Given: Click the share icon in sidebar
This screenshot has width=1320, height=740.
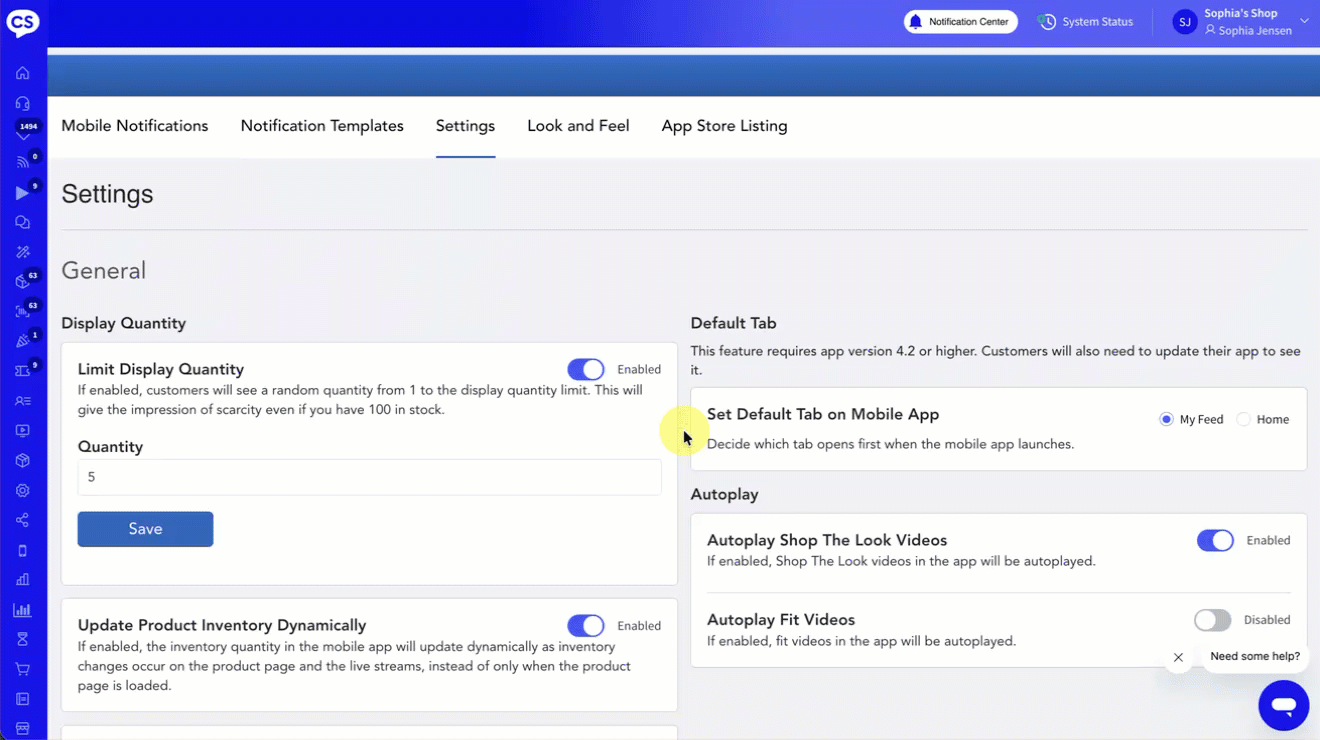Looking at the screenshot, I should pyautogui.click(x=22, y=520).
